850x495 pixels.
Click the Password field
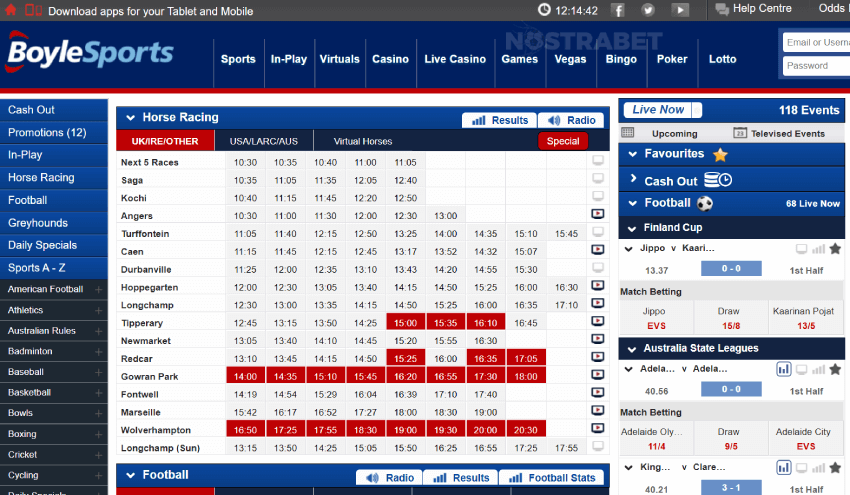tap(816, 66)
